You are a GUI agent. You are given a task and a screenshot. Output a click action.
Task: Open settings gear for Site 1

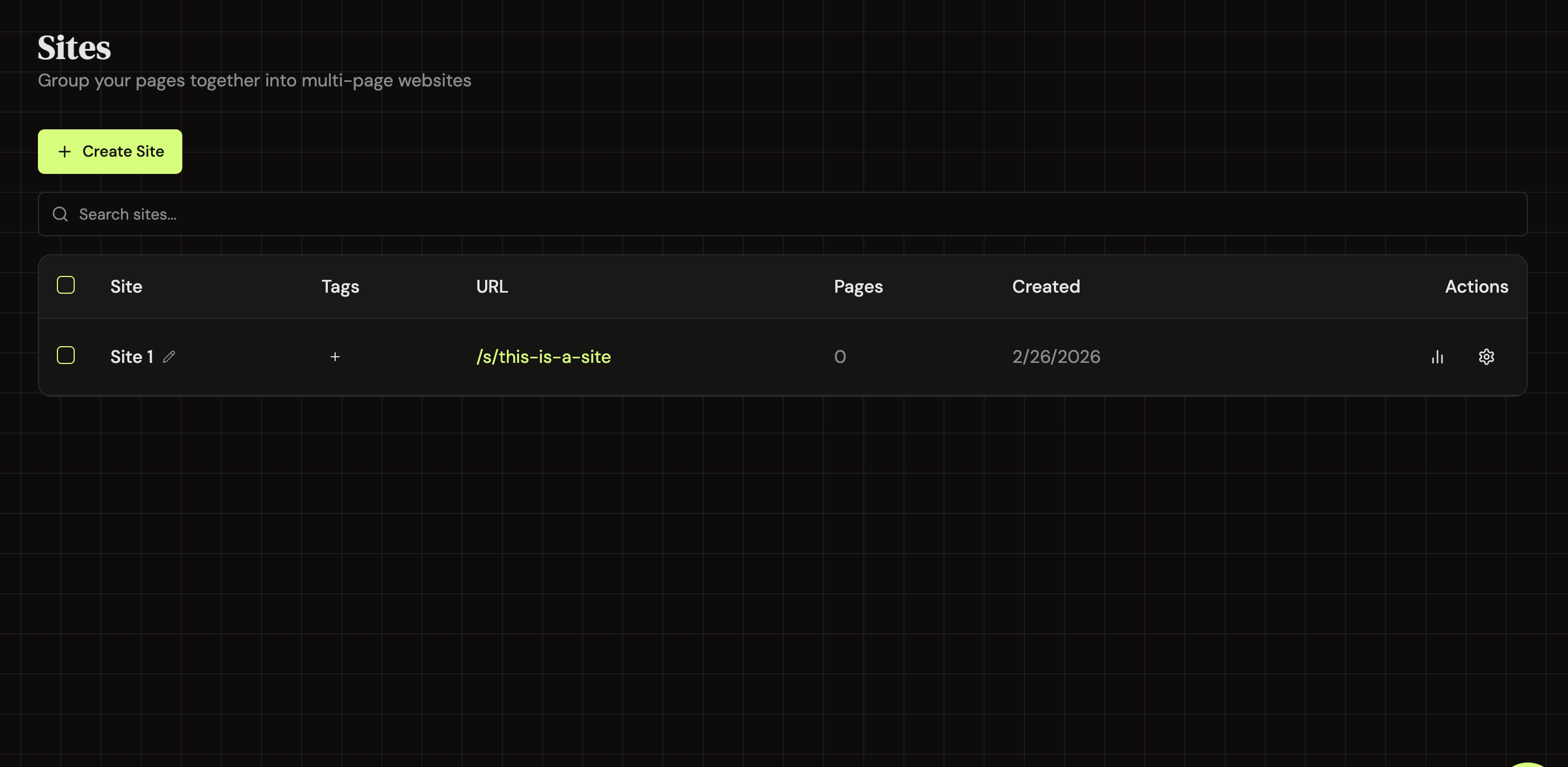[1487, 357]
